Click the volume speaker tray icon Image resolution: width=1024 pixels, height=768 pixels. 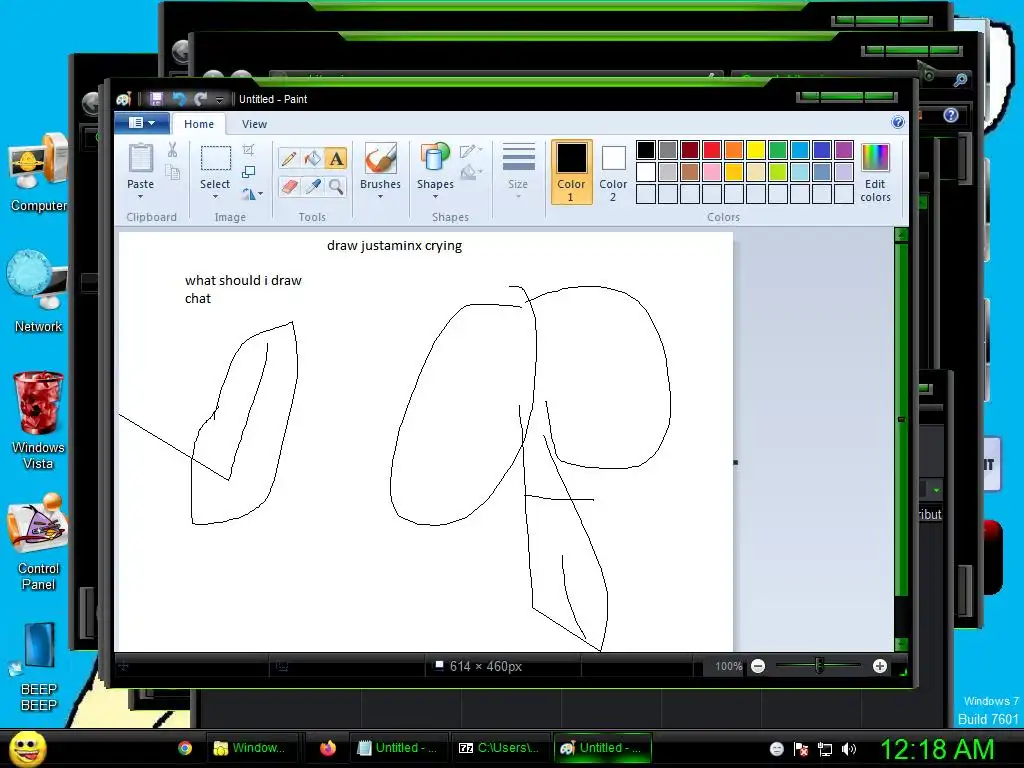849,749
